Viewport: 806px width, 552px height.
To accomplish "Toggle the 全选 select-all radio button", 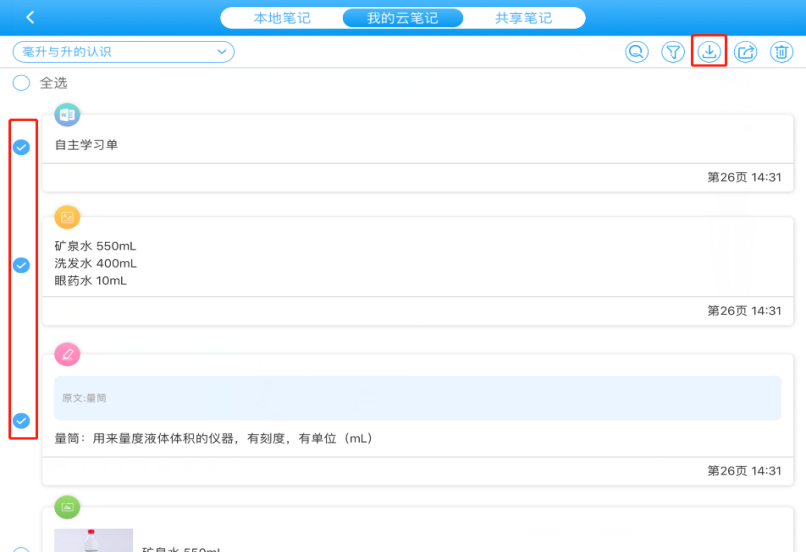I will [21, 83].
